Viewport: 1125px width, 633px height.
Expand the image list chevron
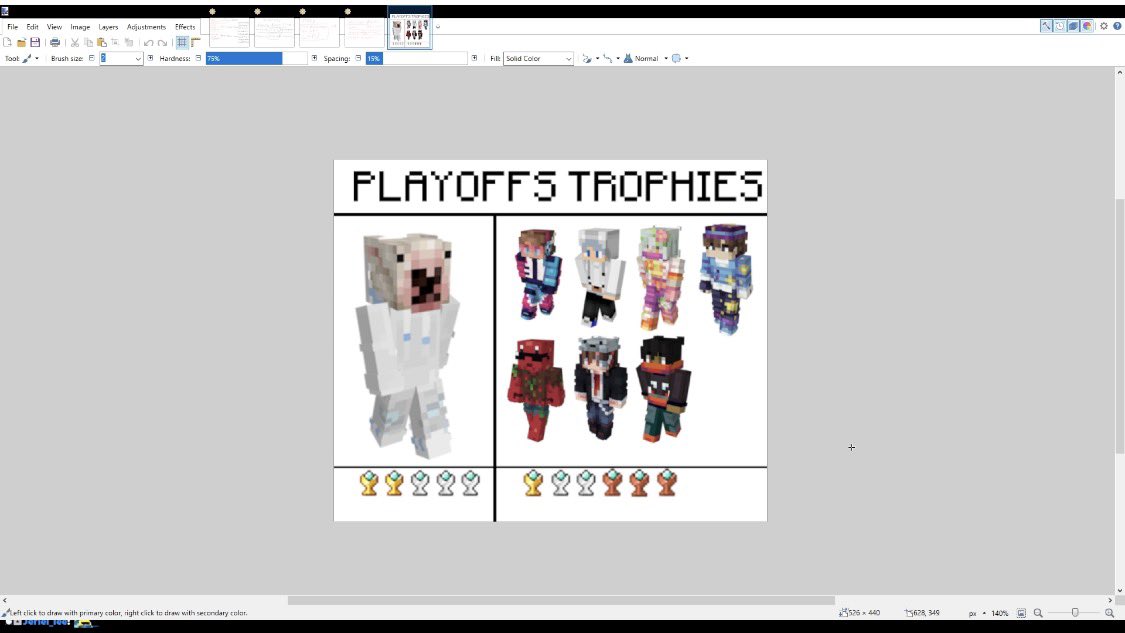[x=438, y=27]
